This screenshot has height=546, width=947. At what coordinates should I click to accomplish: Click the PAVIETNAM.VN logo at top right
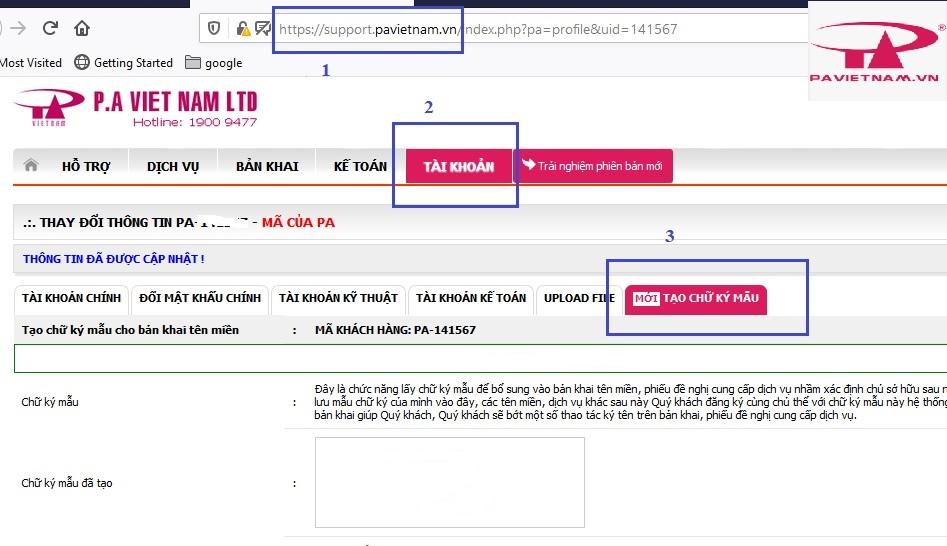pyautogui.click(x=875, y=52)
